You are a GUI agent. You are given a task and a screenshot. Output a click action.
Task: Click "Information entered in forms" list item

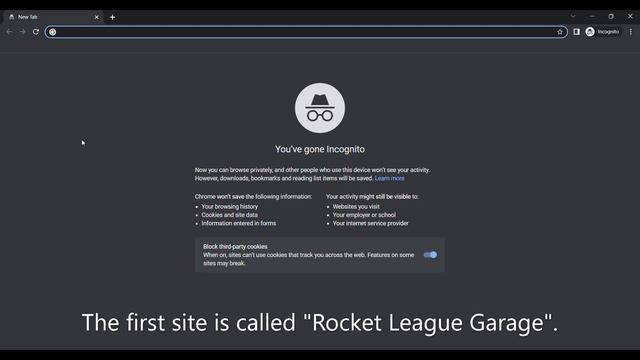(239, 223)
